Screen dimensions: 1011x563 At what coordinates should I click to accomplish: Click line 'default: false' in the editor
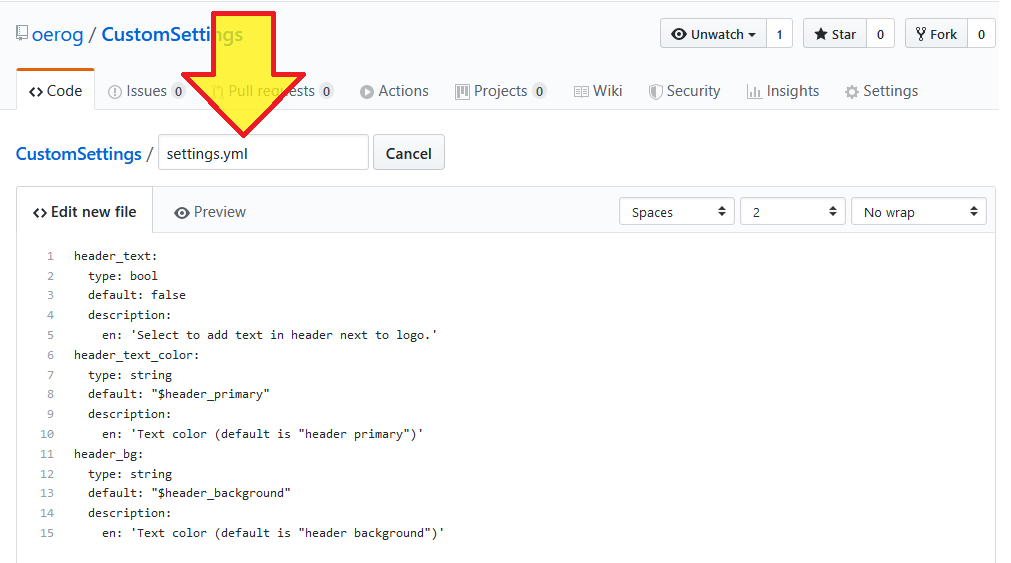(137, 295)
